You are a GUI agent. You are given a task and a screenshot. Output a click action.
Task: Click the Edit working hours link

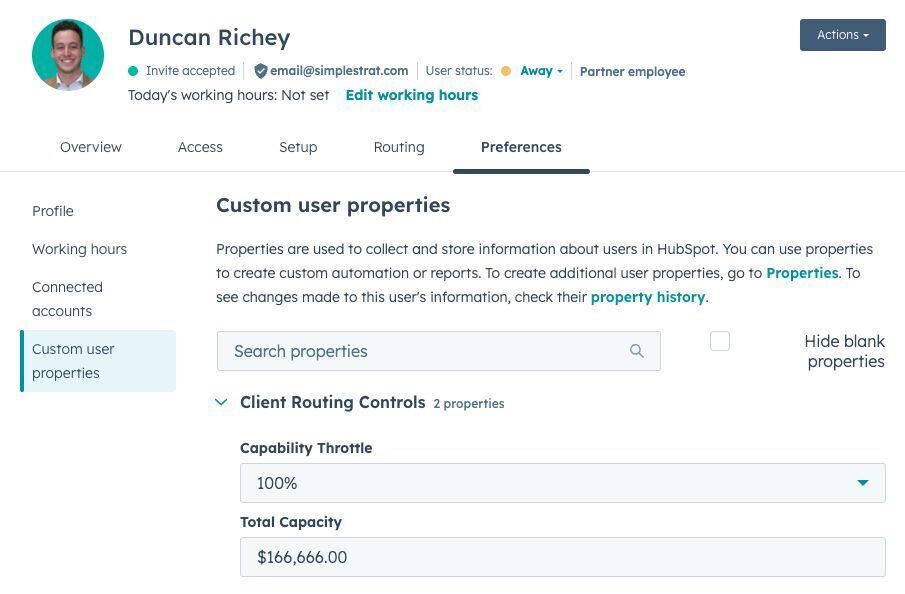click(x=411, y=95)
